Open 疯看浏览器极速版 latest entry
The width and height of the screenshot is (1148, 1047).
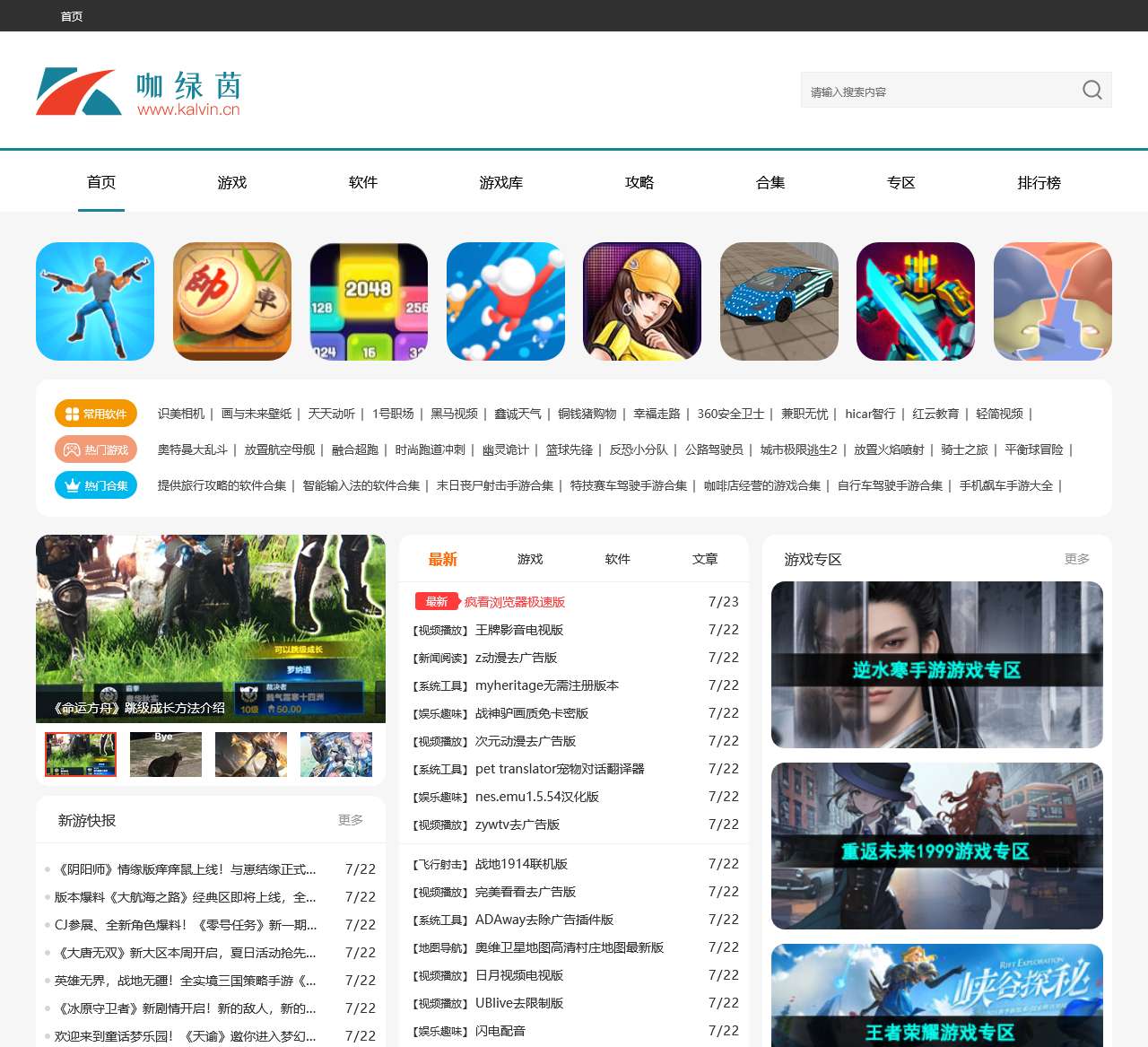tap(515, 602)
